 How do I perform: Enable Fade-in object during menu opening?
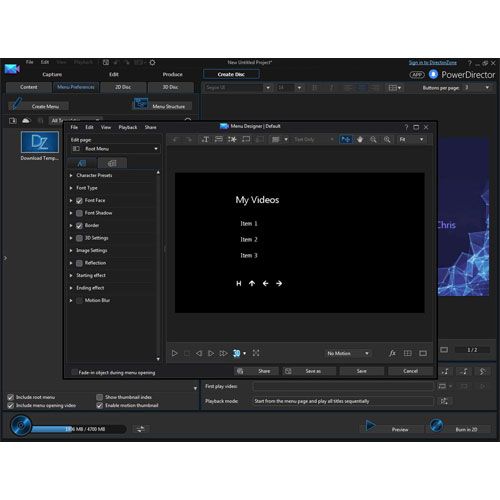(x=74, y=372)
